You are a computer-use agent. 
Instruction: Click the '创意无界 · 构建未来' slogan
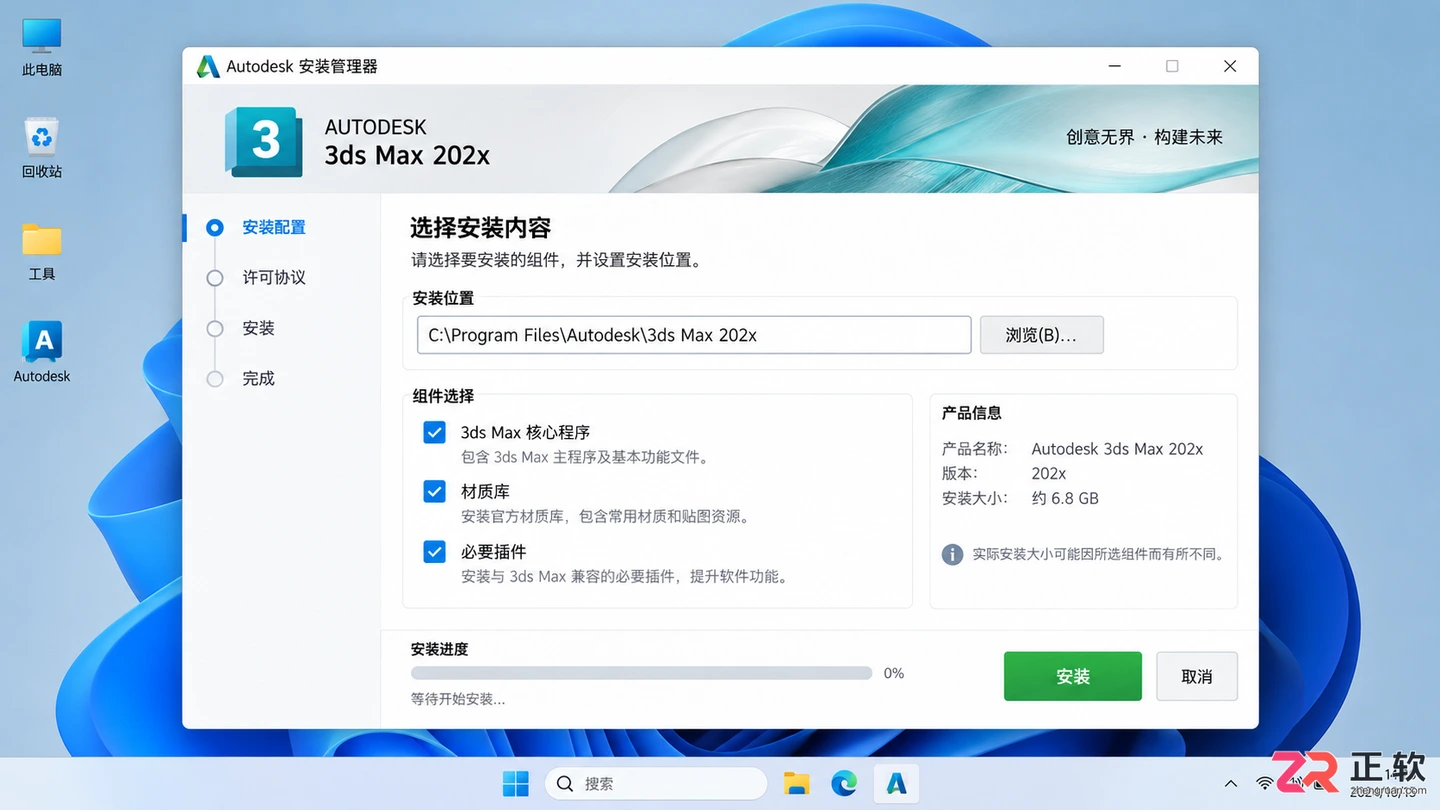pos(1144,137)
